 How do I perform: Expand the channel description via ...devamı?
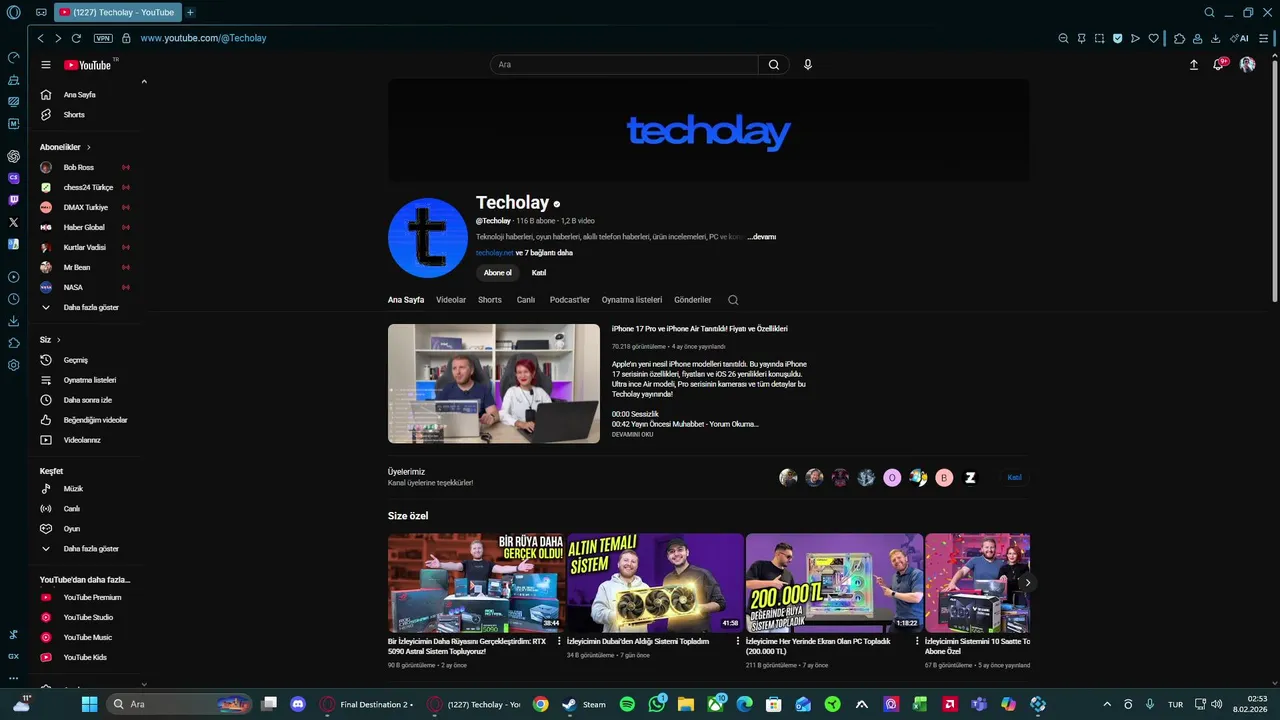(x=761, y=237)
